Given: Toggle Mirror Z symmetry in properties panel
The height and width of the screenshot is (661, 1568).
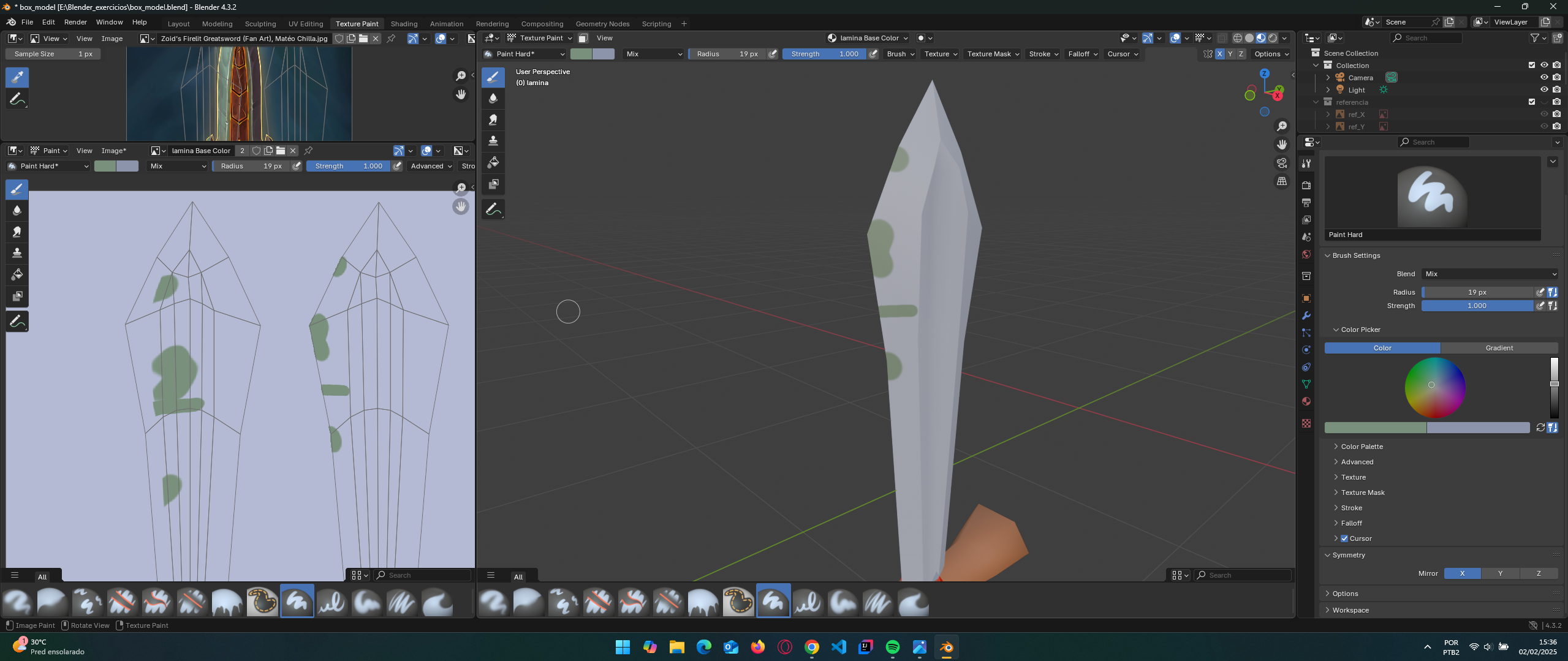Looking at the screenshot, I should 1539,573.
